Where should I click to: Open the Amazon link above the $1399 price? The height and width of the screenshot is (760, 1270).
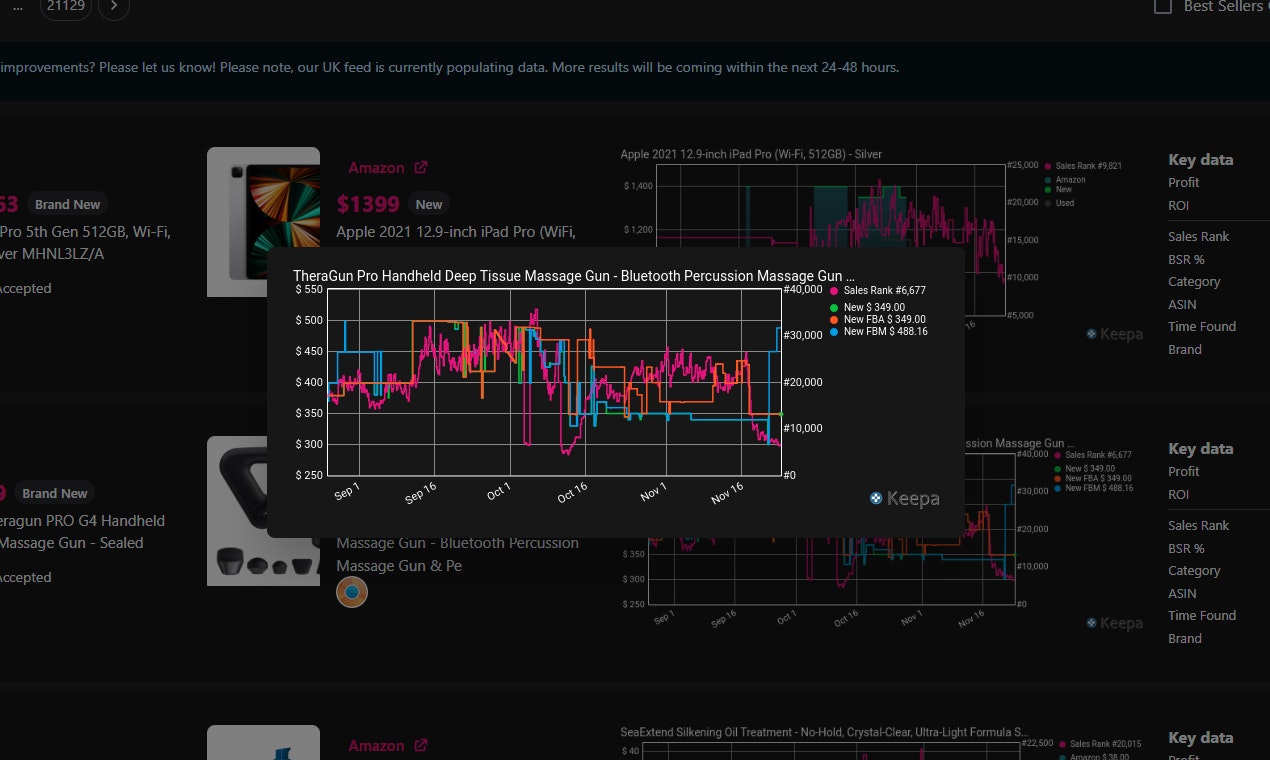pyautogui.click(x=376, y=168)
